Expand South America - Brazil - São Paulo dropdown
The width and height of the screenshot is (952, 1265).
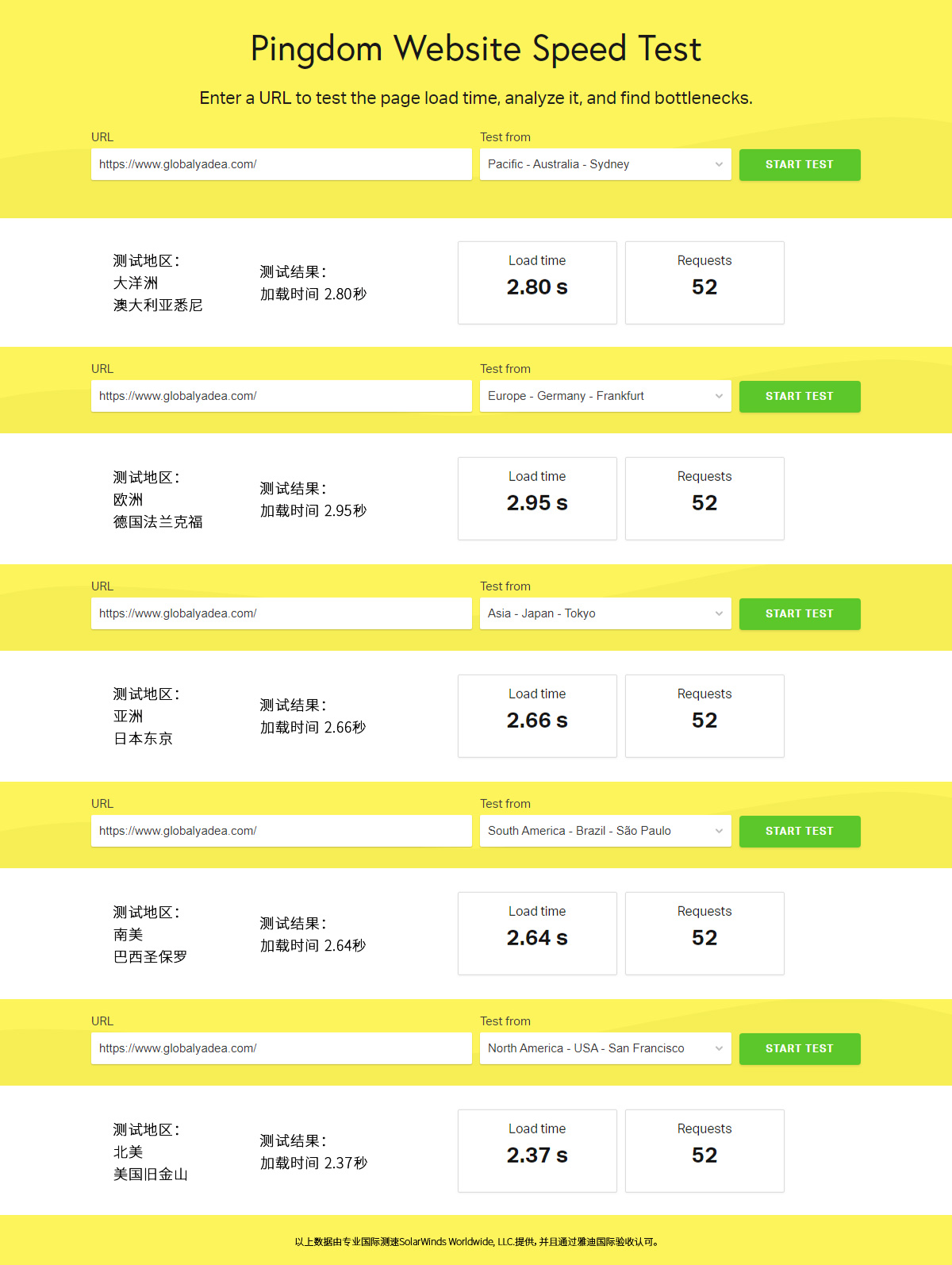tap(605, 832)
